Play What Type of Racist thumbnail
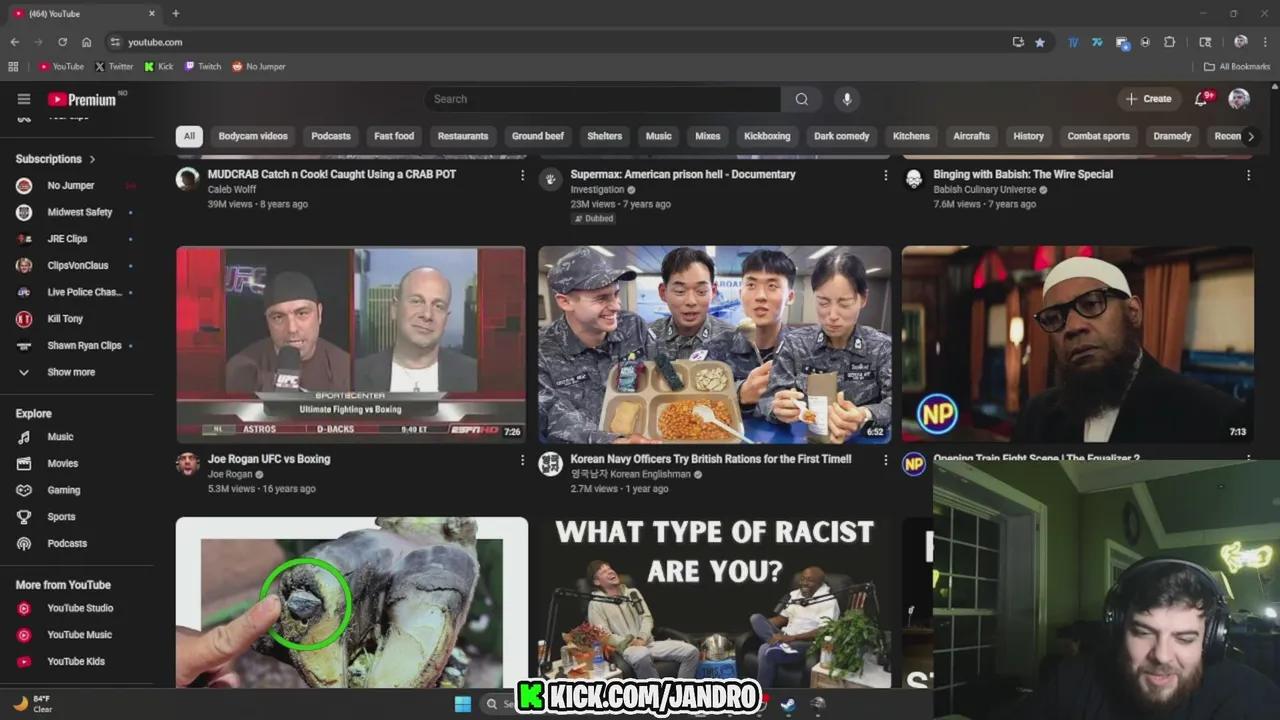1280x720 pixels. pyautogui.click(x=714, y=602)
